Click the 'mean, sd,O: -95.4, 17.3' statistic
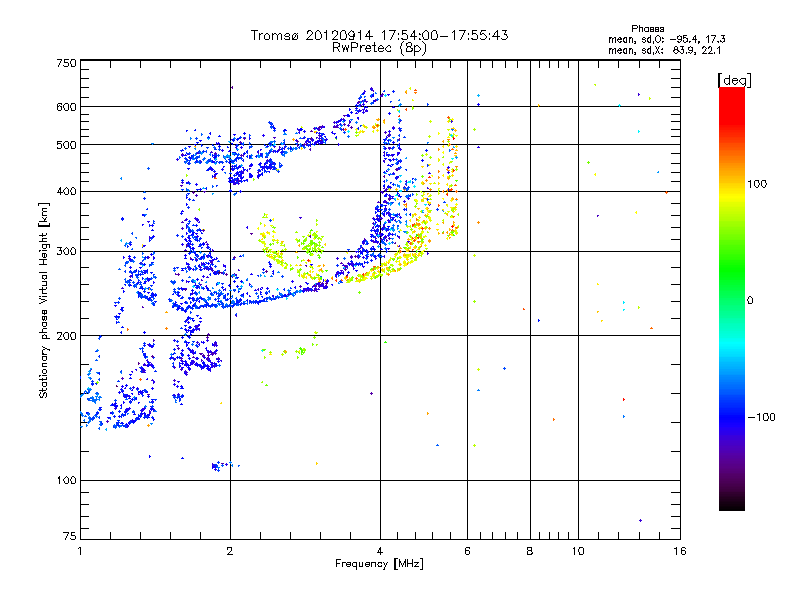The image size is (800, 600). (x=666, y=39)
